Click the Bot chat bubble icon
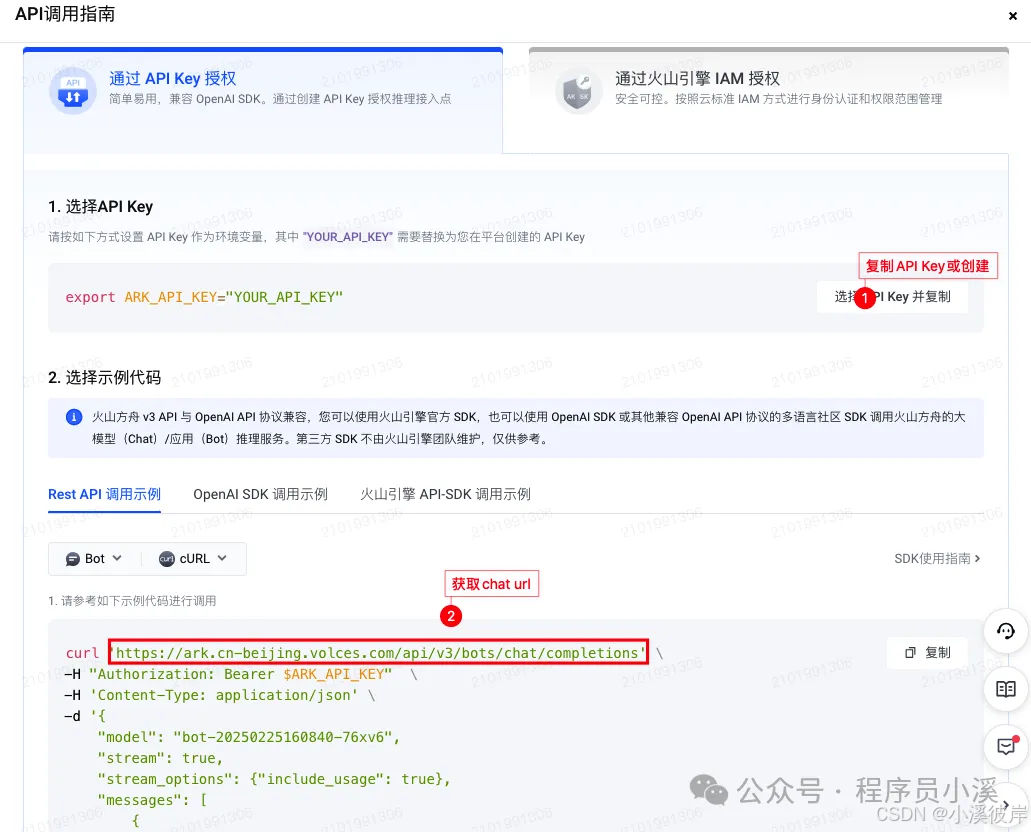Viewport: 1031px width, 832px height. click(73, 559)
